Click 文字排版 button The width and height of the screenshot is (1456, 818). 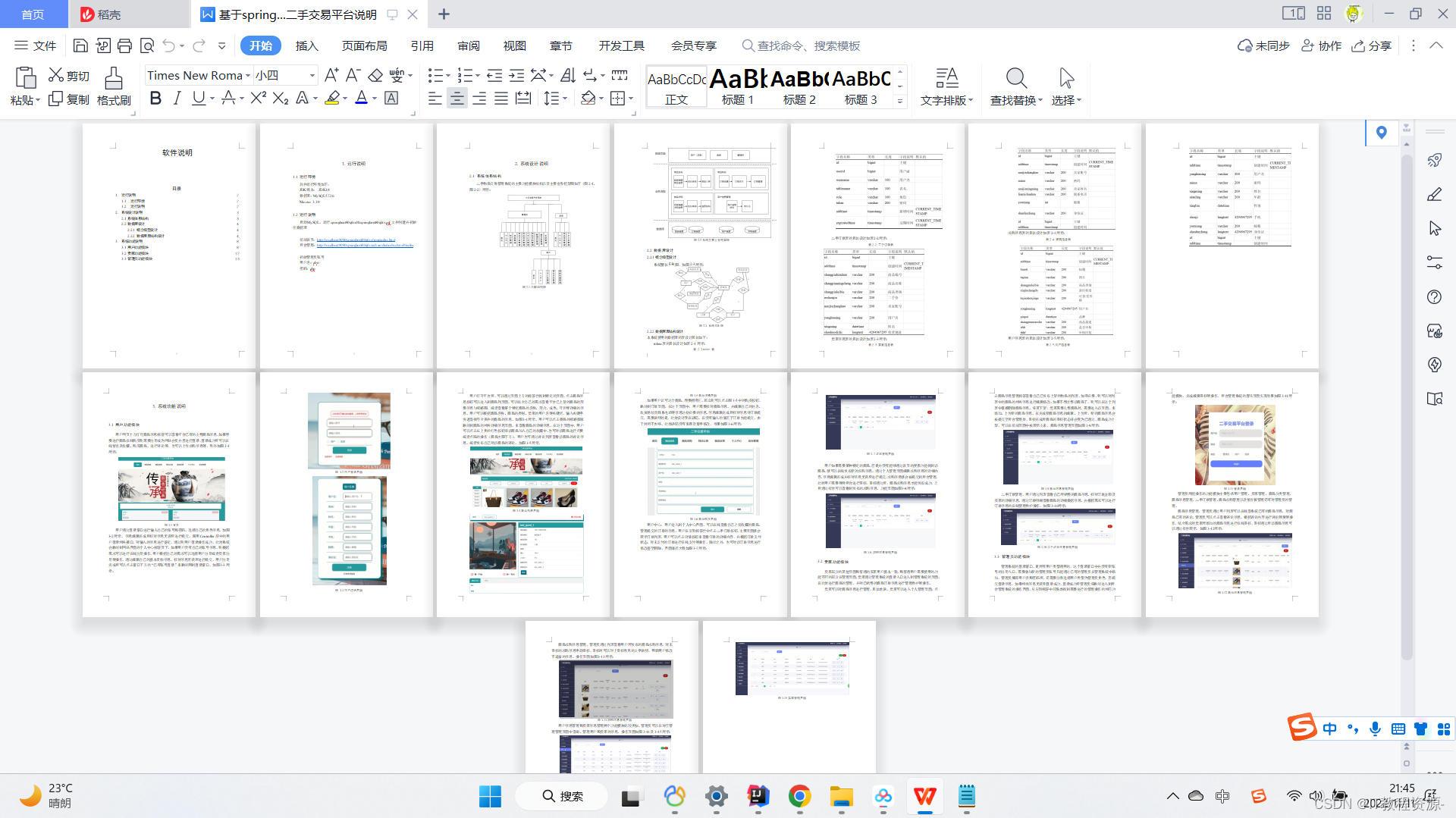pos(946,86)
